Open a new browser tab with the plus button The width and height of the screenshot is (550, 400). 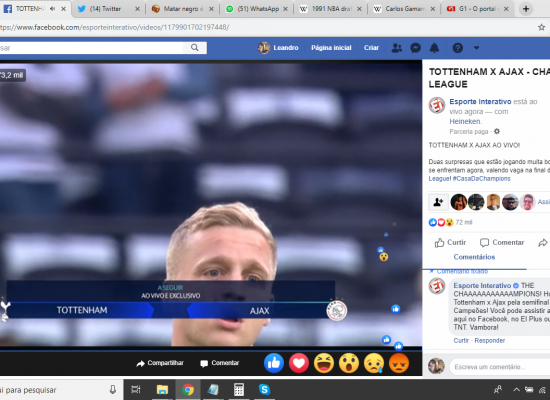(x=525, y=9)
